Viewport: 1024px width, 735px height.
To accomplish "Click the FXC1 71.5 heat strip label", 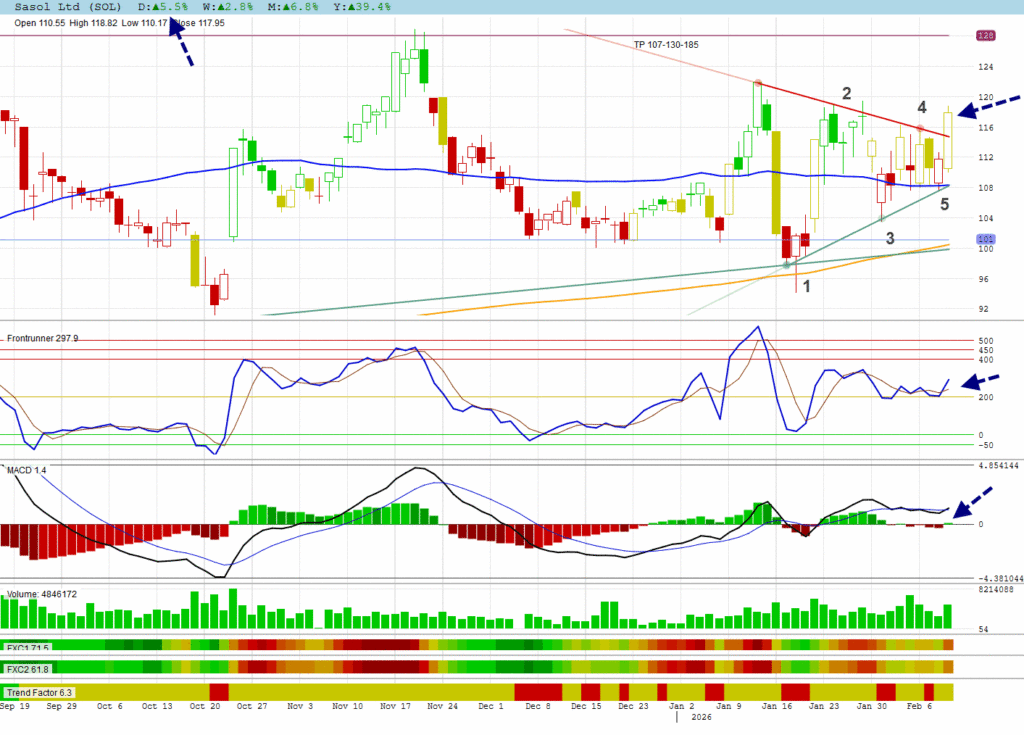I will point(27,648).
